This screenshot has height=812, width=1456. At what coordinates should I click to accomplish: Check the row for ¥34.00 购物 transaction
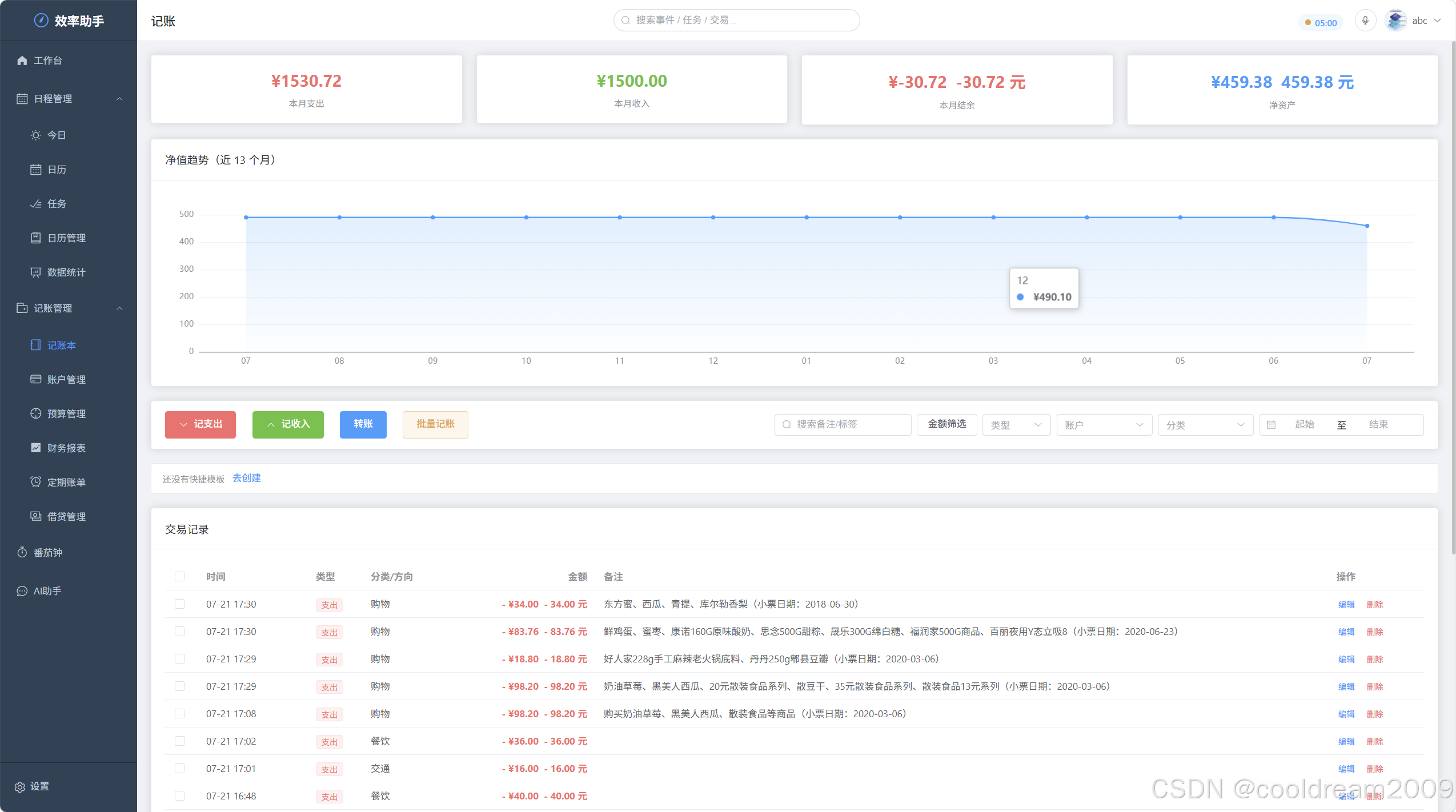[x=179, y=604]
